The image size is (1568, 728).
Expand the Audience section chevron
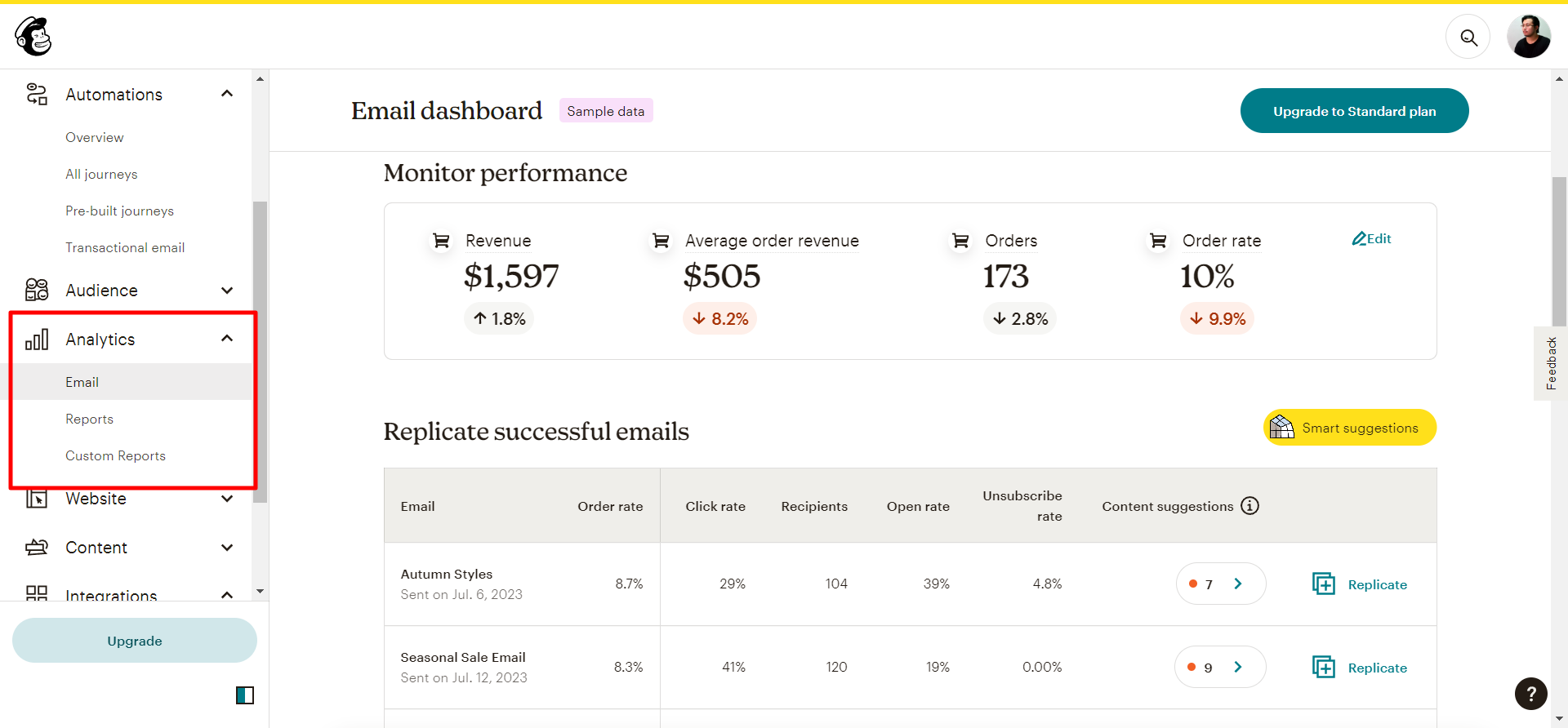(x=227, y=291)
